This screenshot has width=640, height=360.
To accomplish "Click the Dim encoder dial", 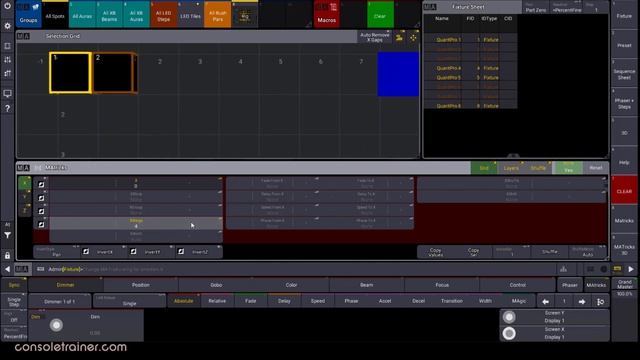I will [56, 325].
